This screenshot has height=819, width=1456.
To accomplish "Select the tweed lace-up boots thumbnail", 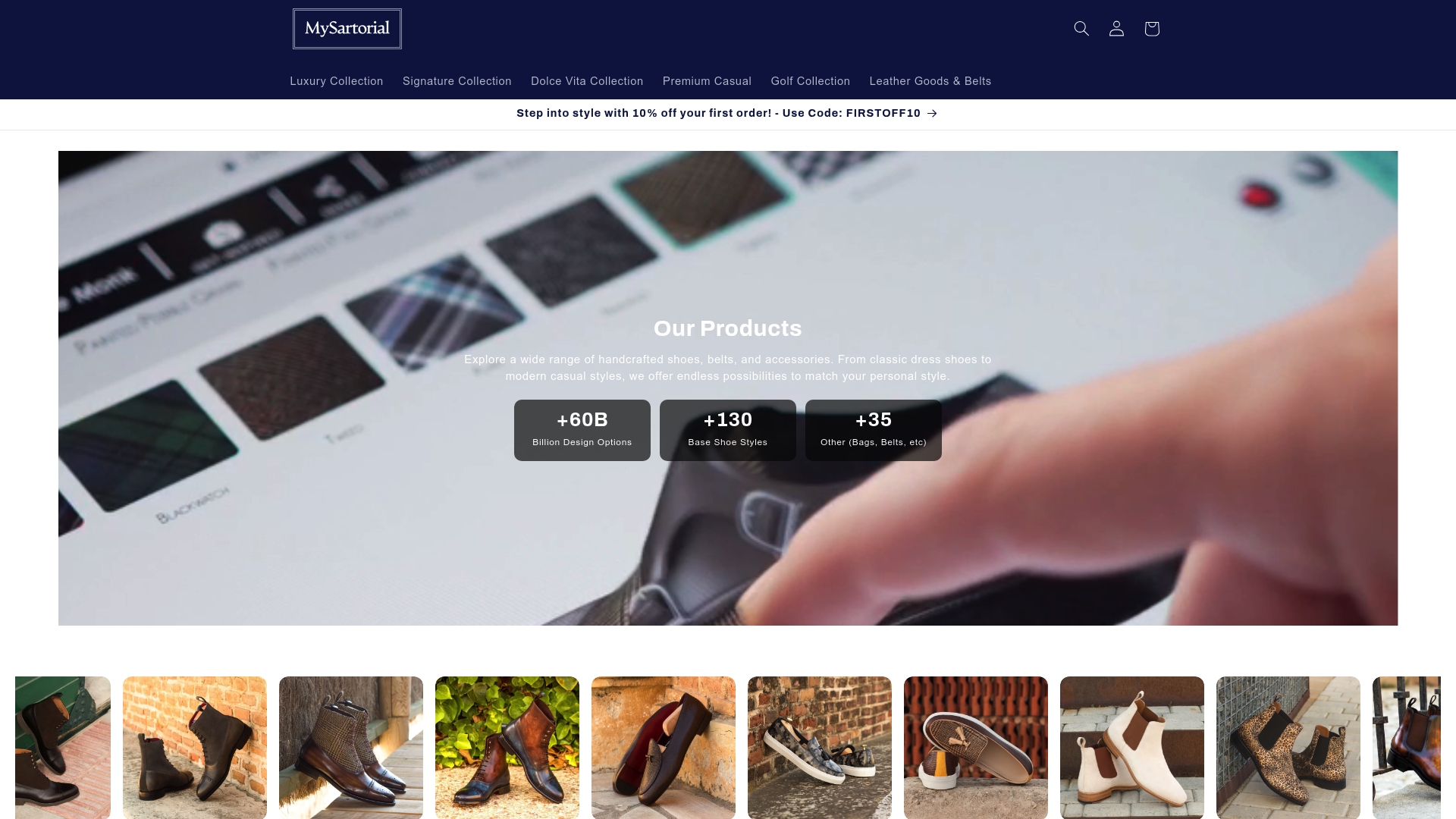I will click(350, 747).
